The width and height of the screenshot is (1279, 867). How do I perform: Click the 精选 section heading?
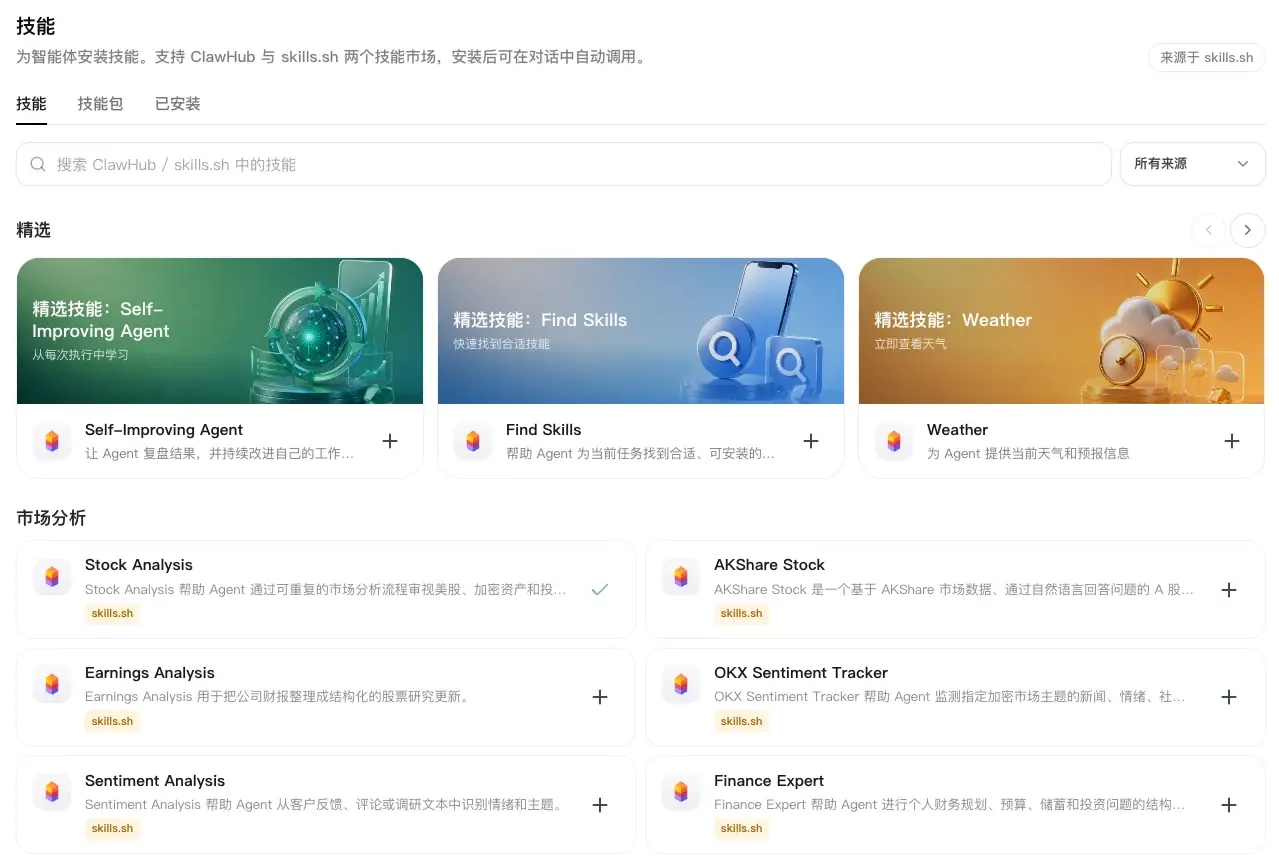coord(33,230)
